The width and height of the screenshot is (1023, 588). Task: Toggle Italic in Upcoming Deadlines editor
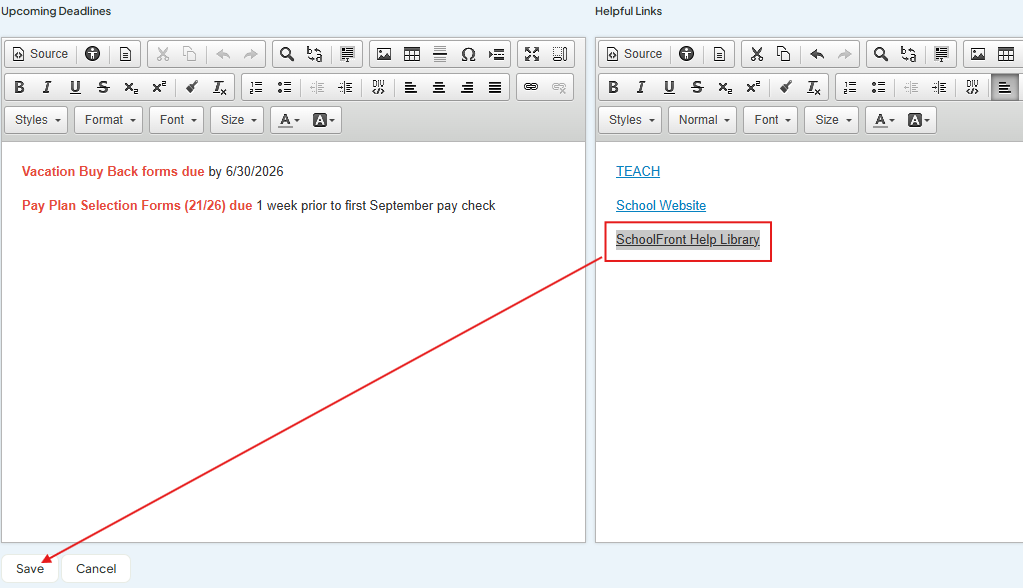click(x=47, y=87)
